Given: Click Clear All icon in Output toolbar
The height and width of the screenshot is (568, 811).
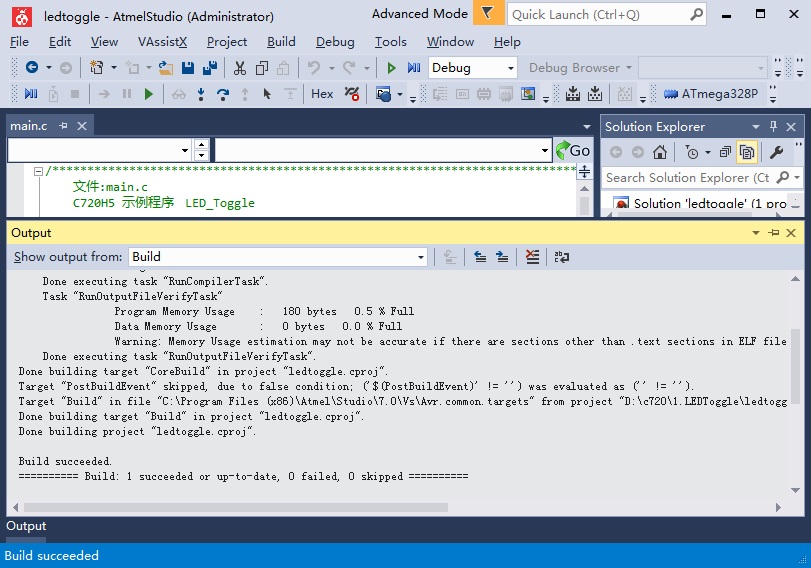Looking at the screenshot, I should (532, 257).
